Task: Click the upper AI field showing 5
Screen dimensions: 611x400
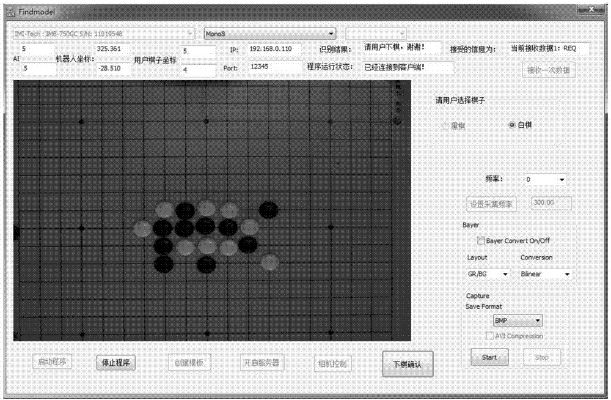Action: pyautogui.click(x=38, y=49)
